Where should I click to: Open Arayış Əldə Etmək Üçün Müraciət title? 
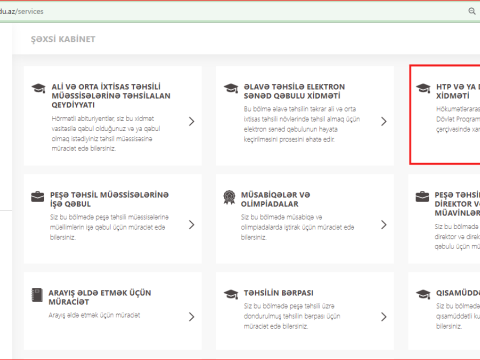100,297
